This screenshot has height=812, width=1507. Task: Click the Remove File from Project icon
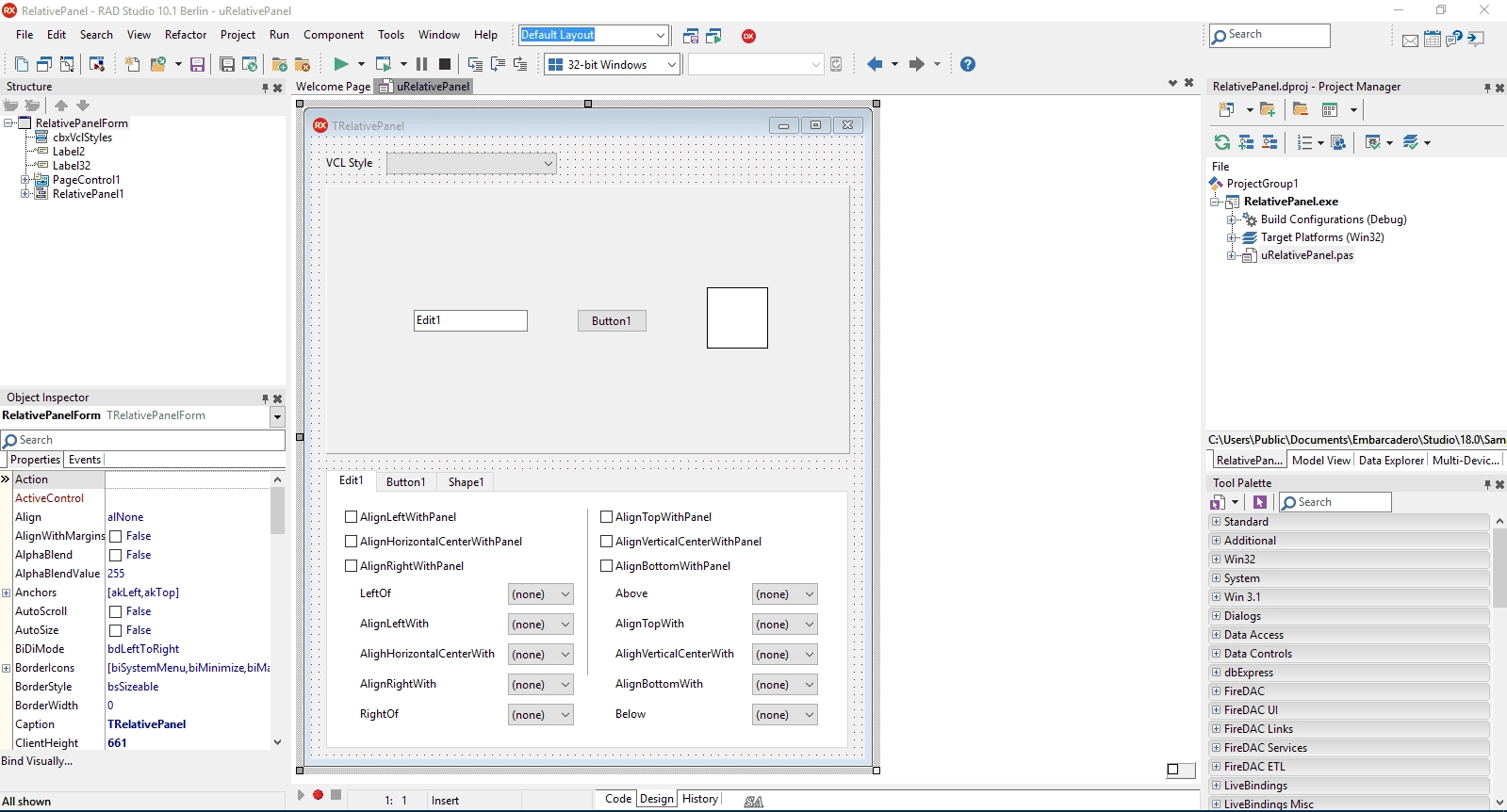point(303,64)
